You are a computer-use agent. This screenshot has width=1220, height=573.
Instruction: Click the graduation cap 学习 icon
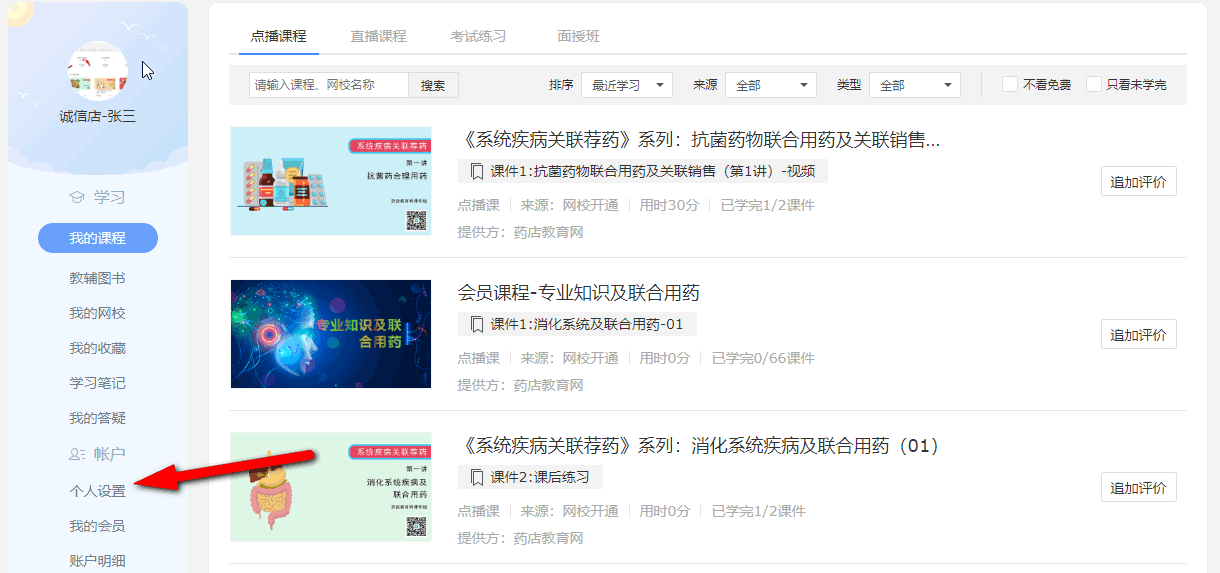[x=77, y=197]
